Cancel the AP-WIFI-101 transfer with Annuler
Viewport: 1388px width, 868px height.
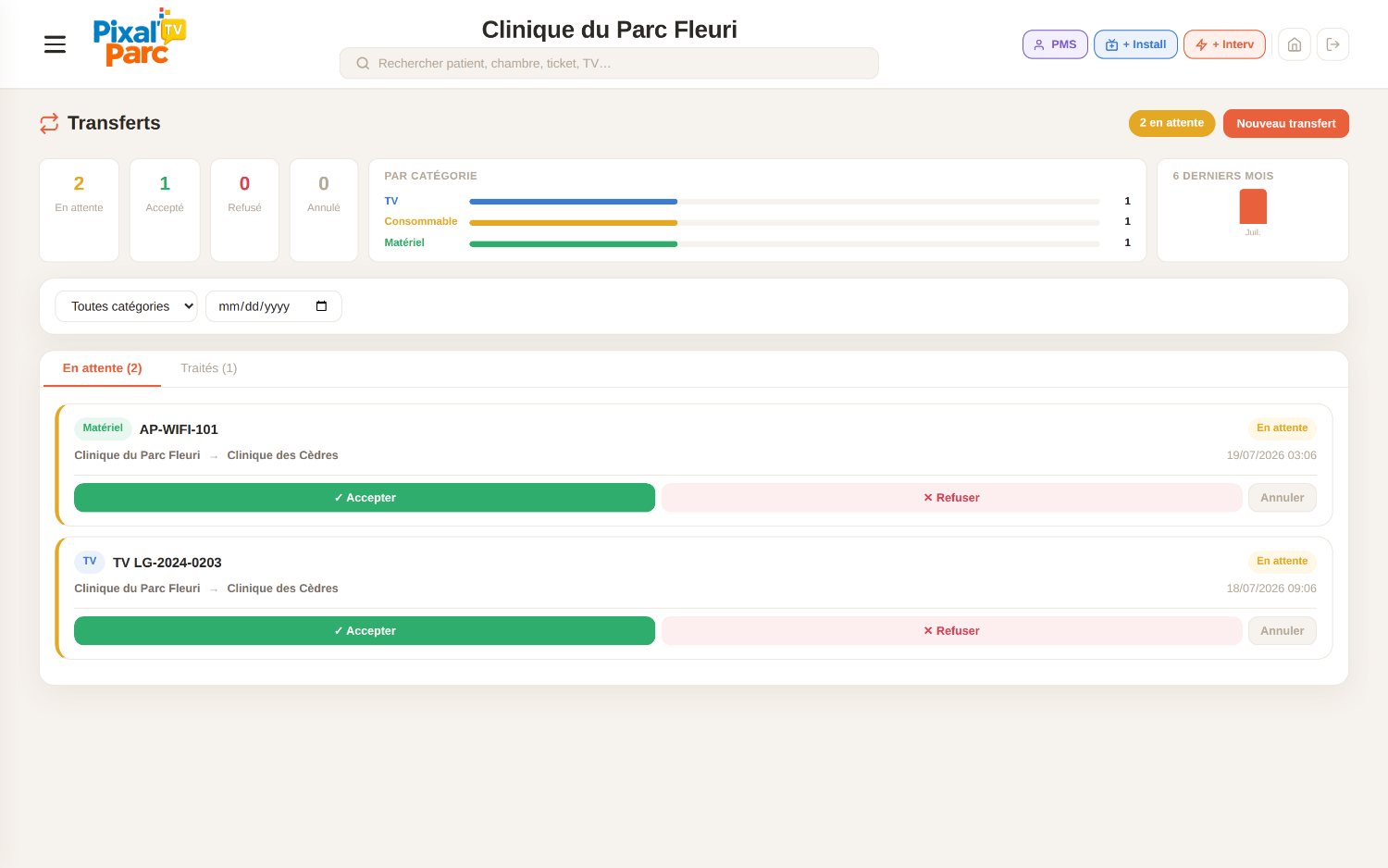point(1282,498)
